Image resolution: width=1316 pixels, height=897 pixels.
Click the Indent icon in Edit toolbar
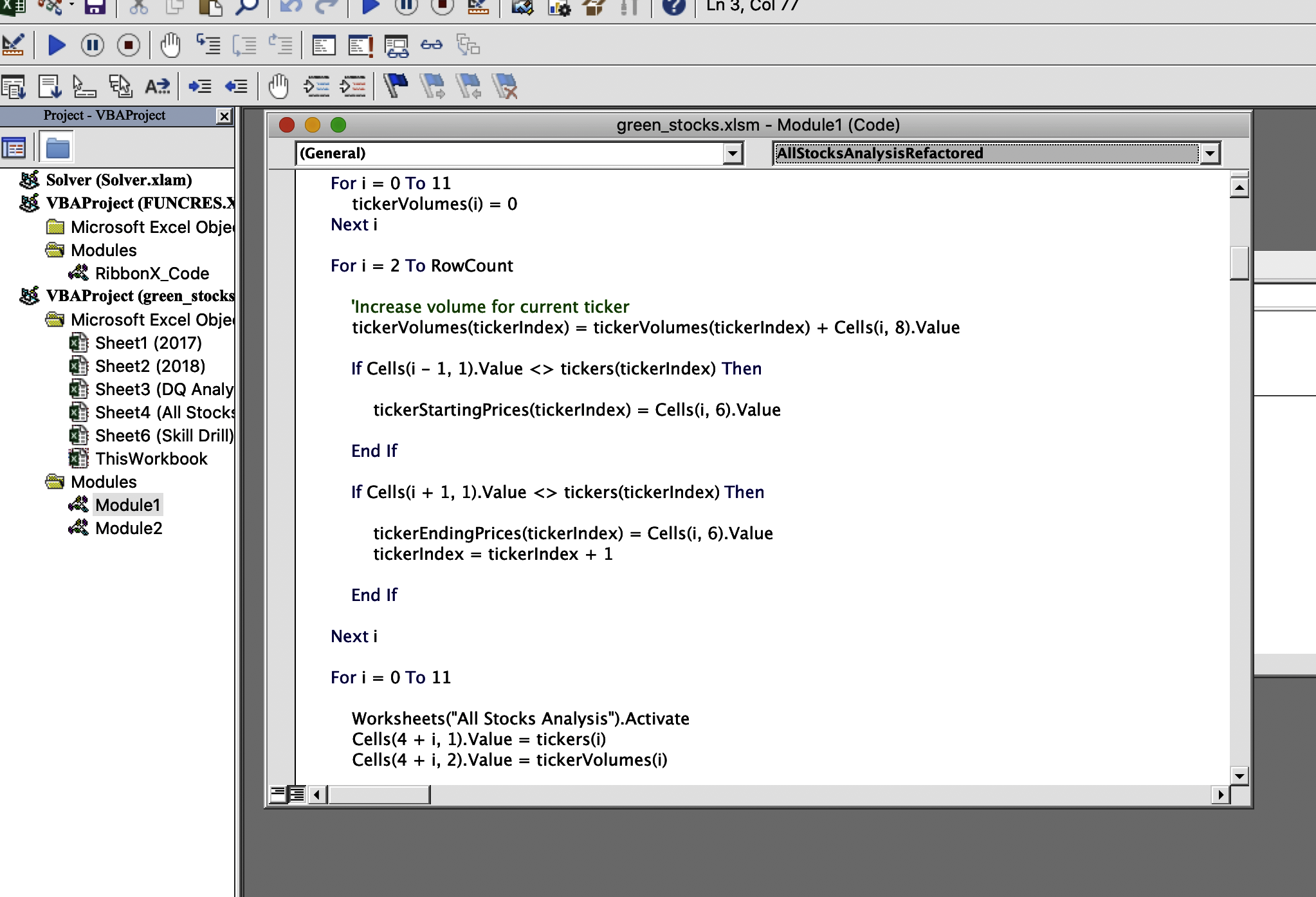coord(199,86)
